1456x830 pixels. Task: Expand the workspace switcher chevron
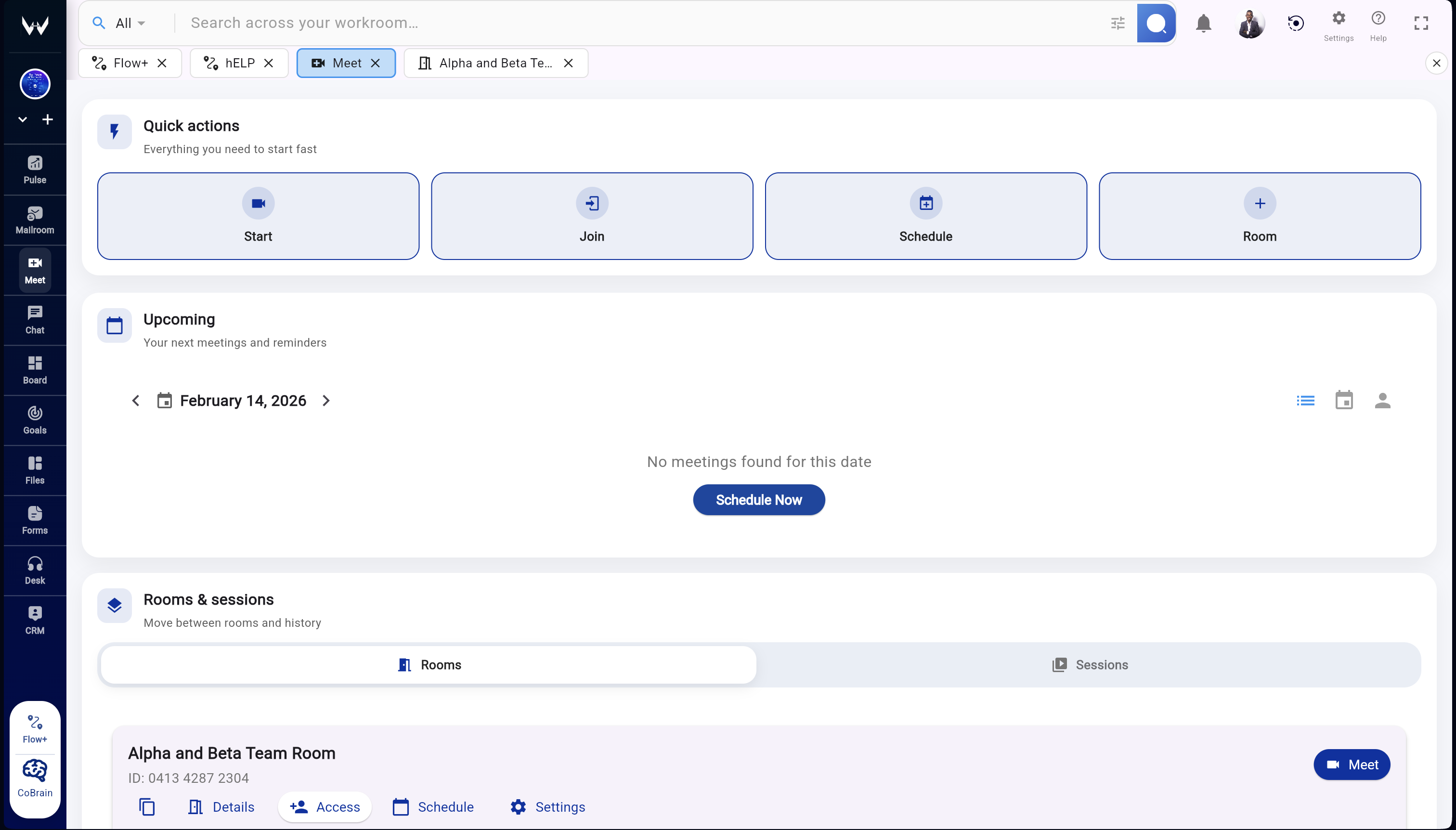click(22, 119)
